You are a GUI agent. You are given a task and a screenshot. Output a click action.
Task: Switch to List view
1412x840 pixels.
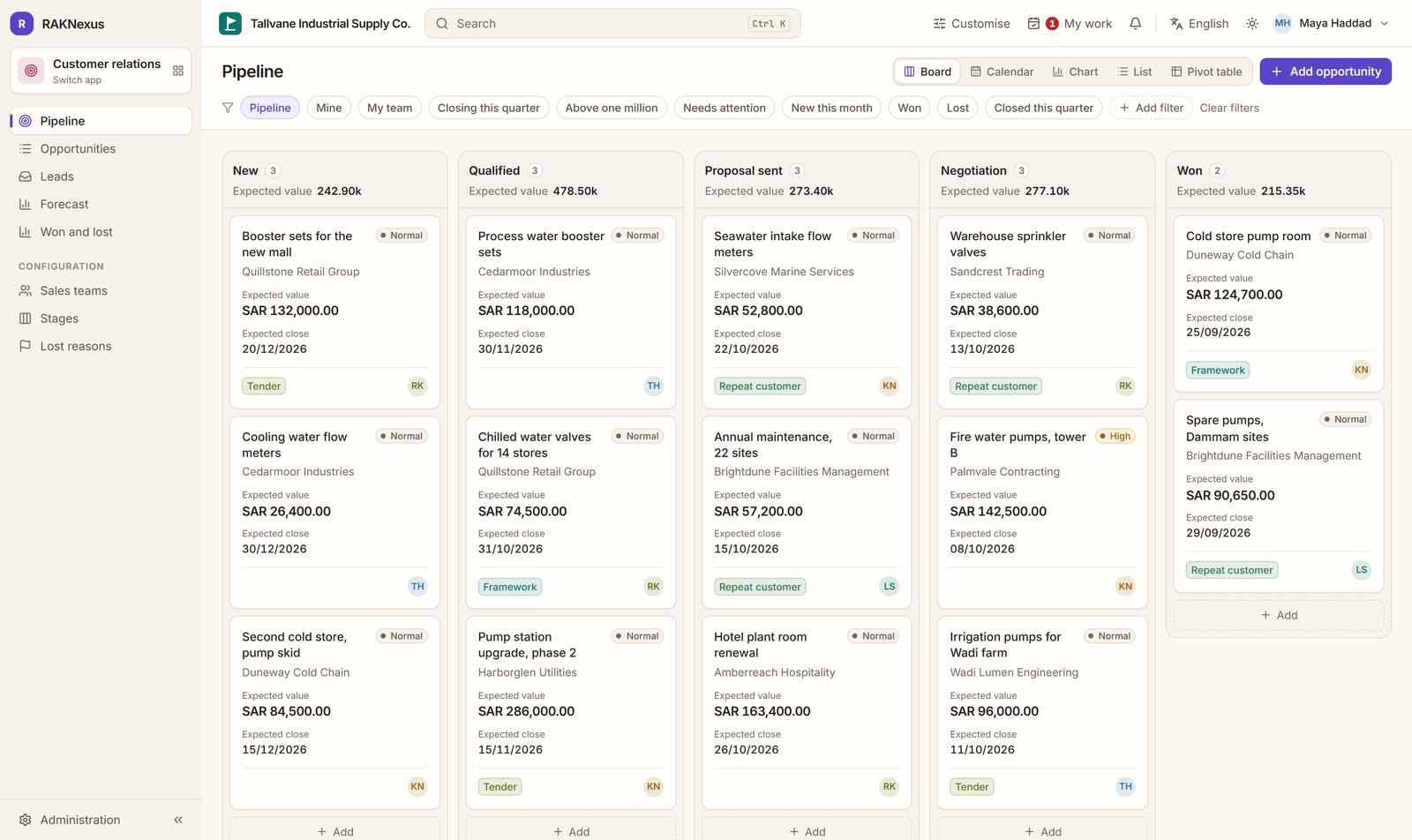(x=1135, y=71)
